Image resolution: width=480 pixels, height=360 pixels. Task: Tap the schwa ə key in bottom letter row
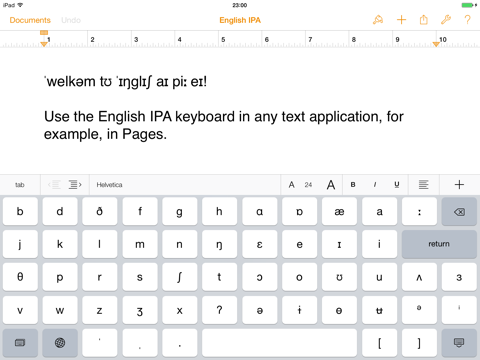point(259,310)
